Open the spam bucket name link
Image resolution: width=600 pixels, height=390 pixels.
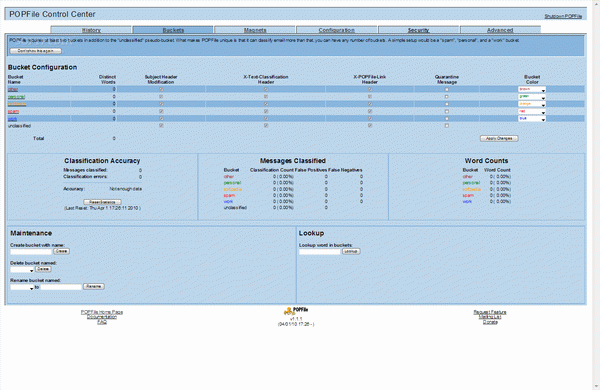(x=13, y=111)
